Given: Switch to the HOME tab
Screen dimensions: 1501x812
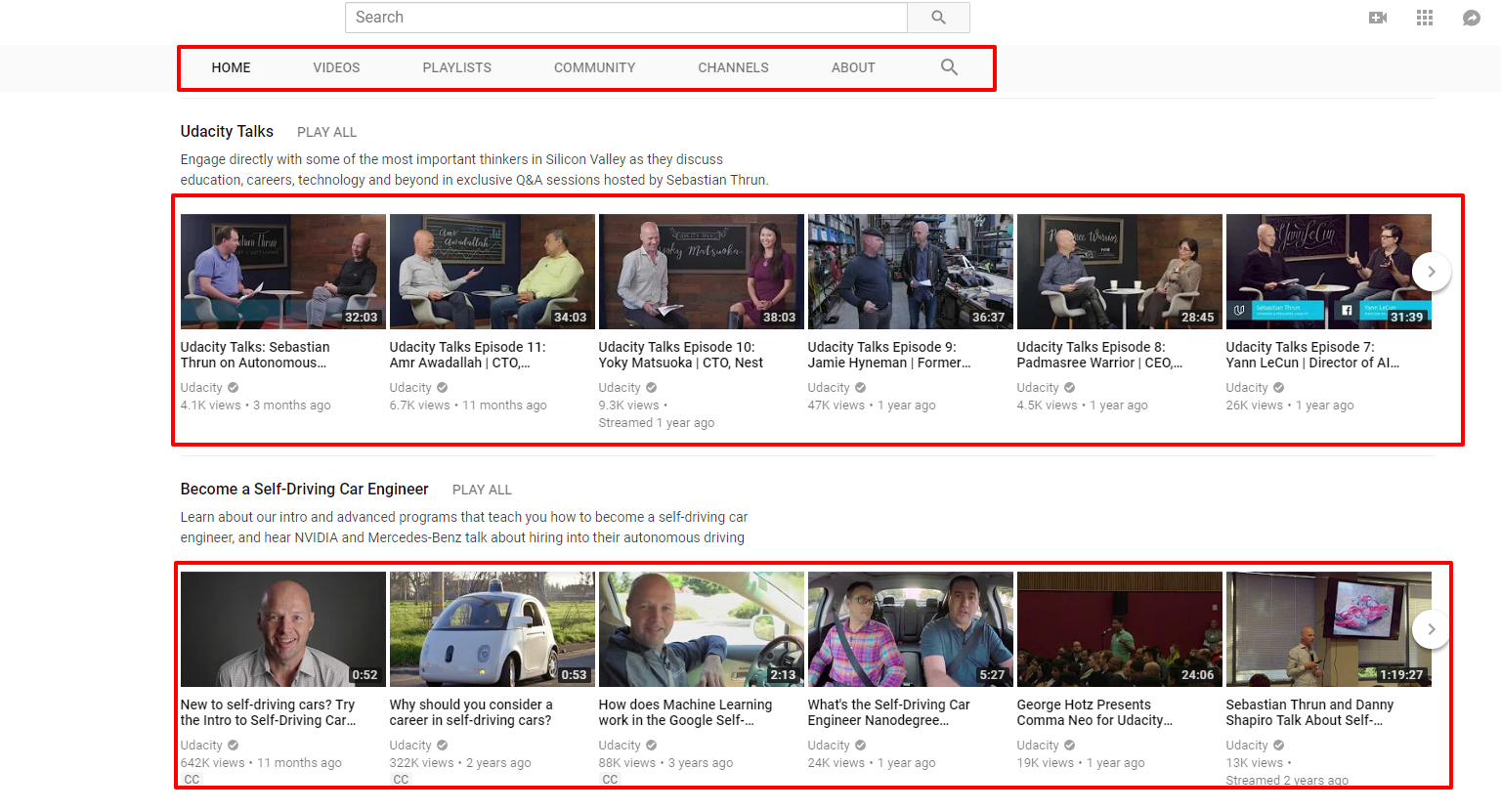Looking at the screenshot, I should [x=231, y=67].
